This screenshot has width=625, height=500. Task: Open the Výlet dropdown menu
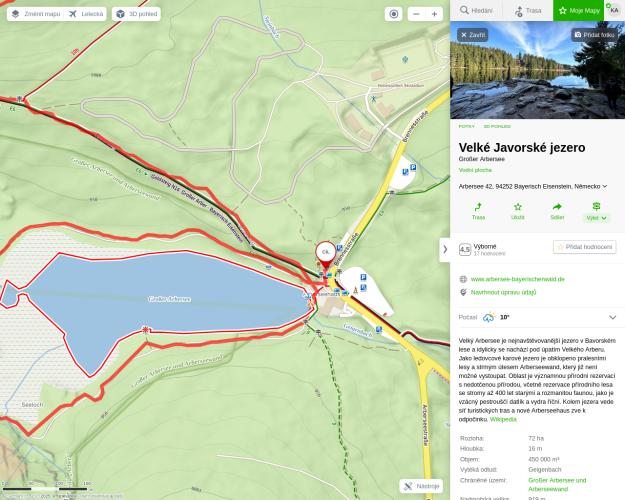tap(596, 211)
